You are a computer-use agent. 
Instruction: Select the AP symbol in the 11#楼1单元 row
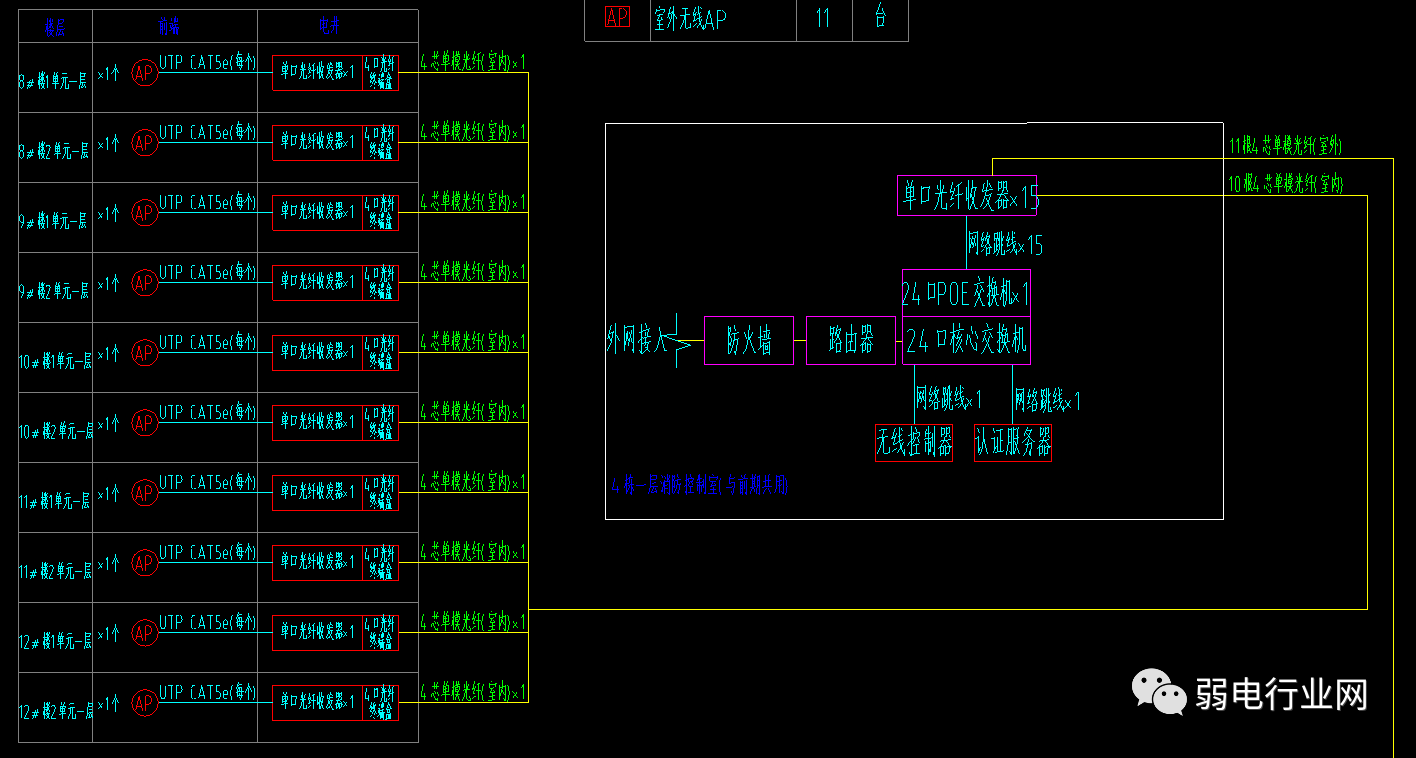click(145, 493)
